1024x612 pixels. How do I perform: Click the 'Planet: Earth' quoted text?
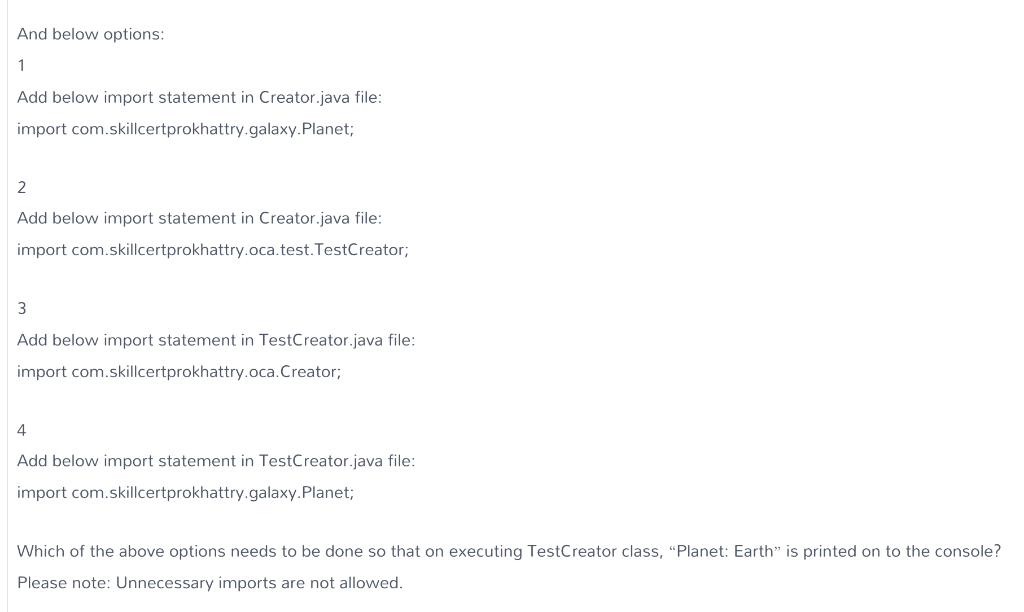725,551
